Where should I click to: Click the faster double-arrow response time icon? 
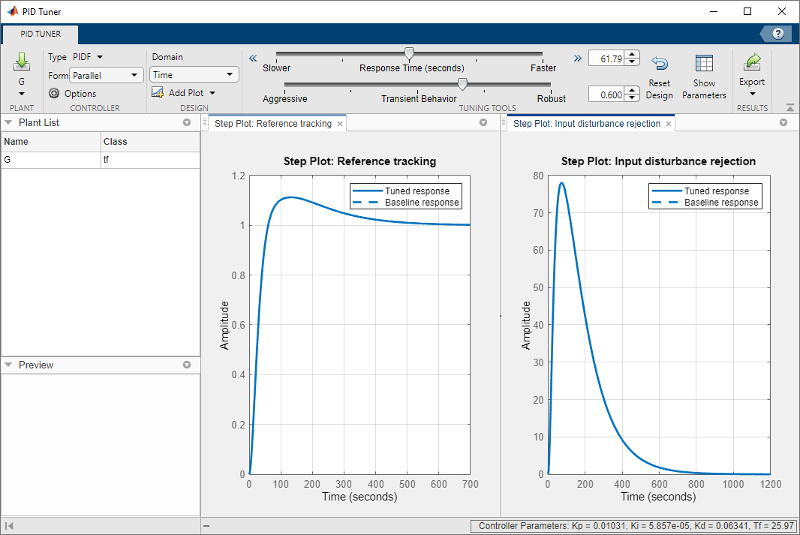(x=576, y=58)
